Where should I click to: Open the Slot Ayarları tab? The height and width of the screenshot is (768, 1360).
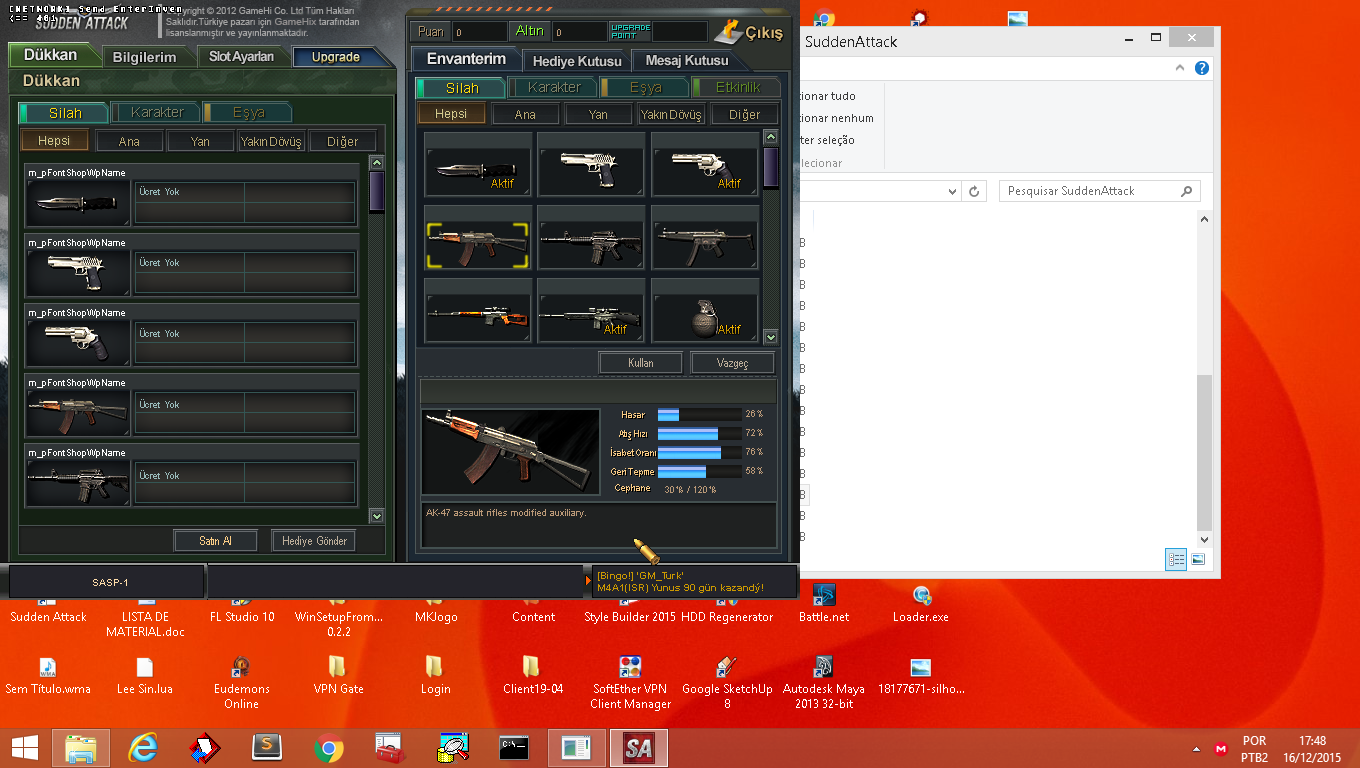pyautogui.click(x=241, y=56)
